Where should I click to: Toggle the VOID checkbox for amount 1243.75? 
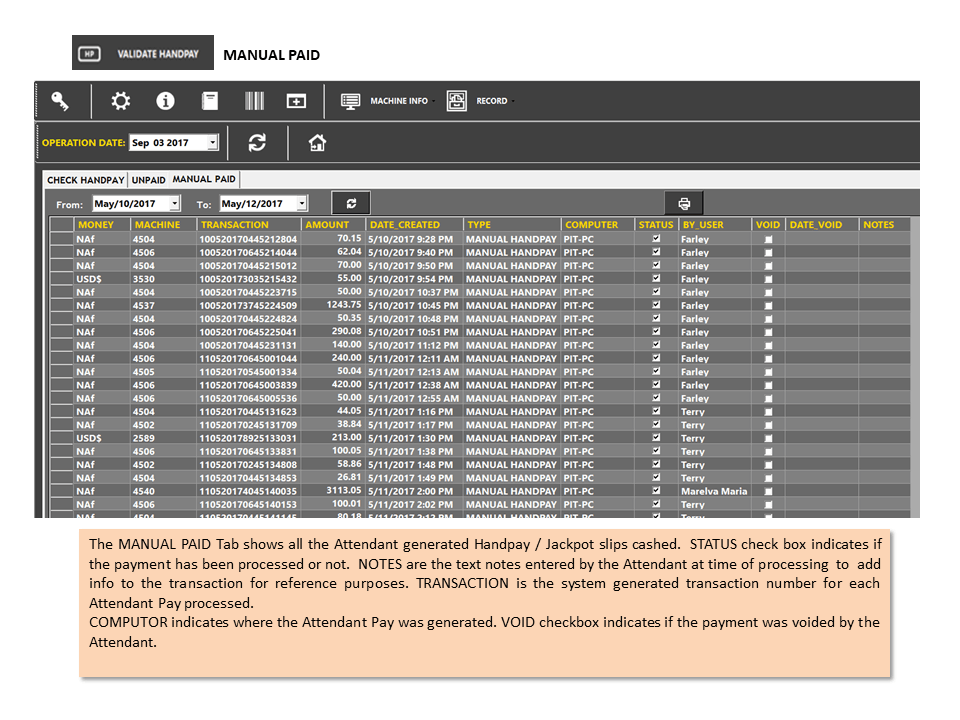(768, 306)
